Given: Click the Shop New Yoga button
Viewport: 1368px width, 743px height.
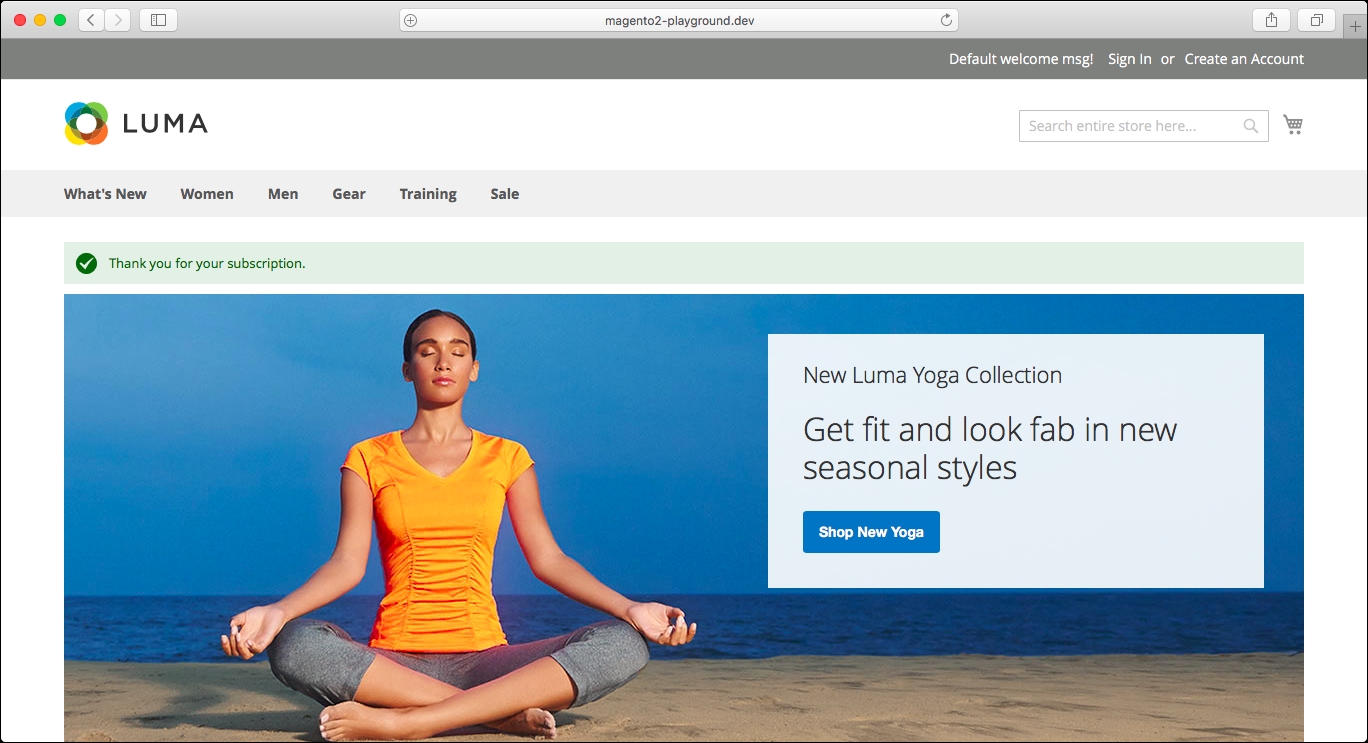Looking at the screenshot, I should 871,532.
